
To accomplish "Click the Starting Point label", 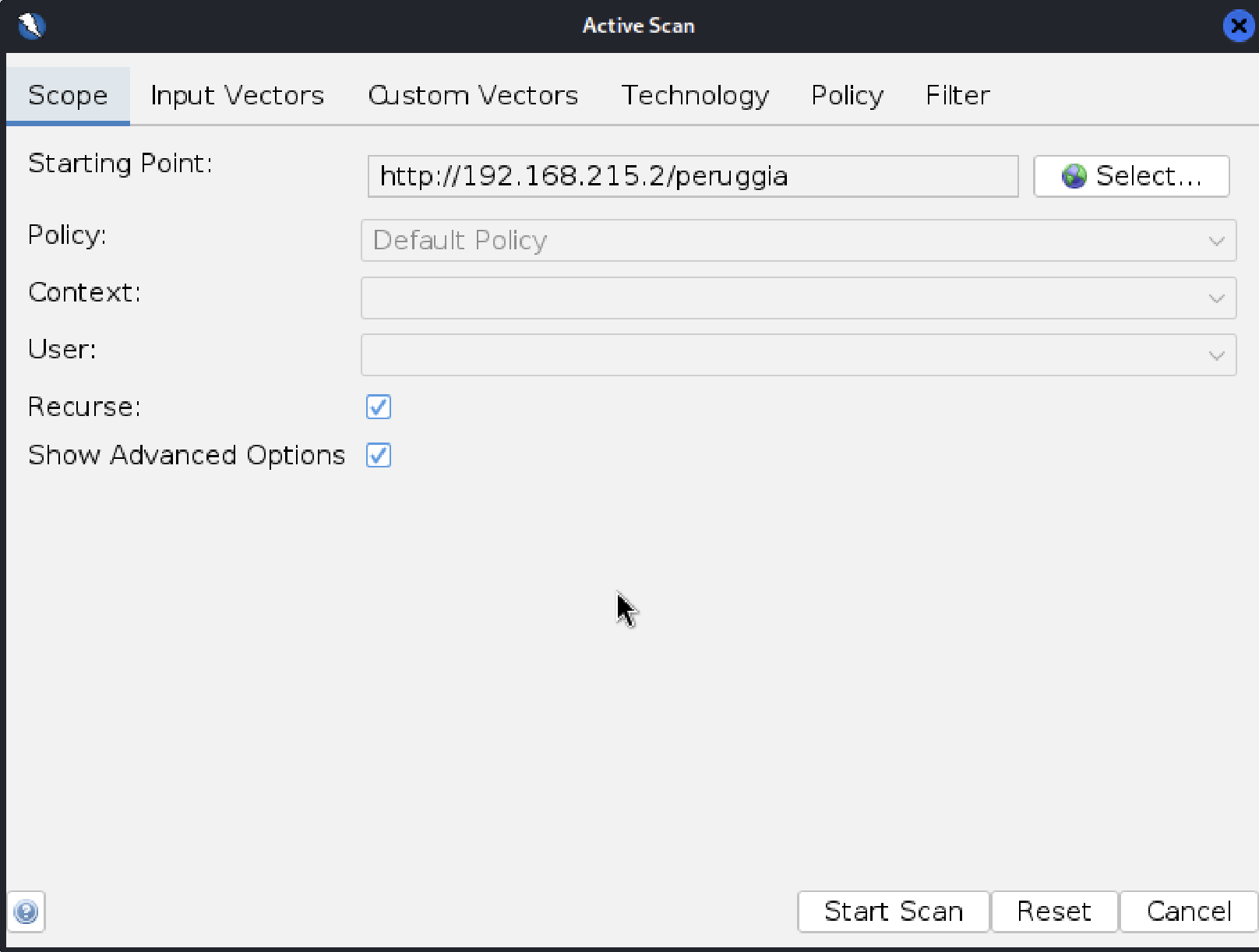I will (x=120, y=164).
